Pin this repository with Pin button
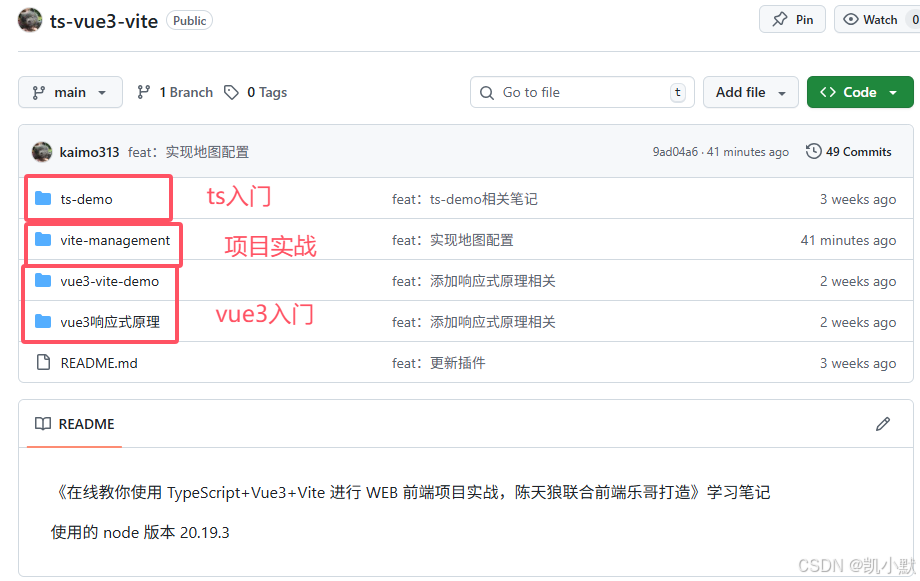 click(x=792, y=19)
